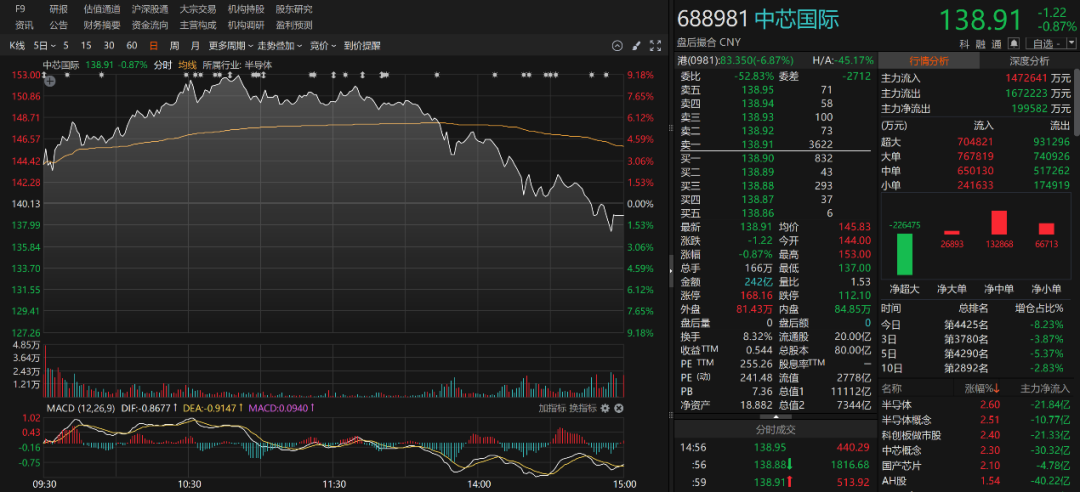The height and width of the screenshot is (492, 1080).
Task: Select the drawing brush tool icon
Action: 636,46
